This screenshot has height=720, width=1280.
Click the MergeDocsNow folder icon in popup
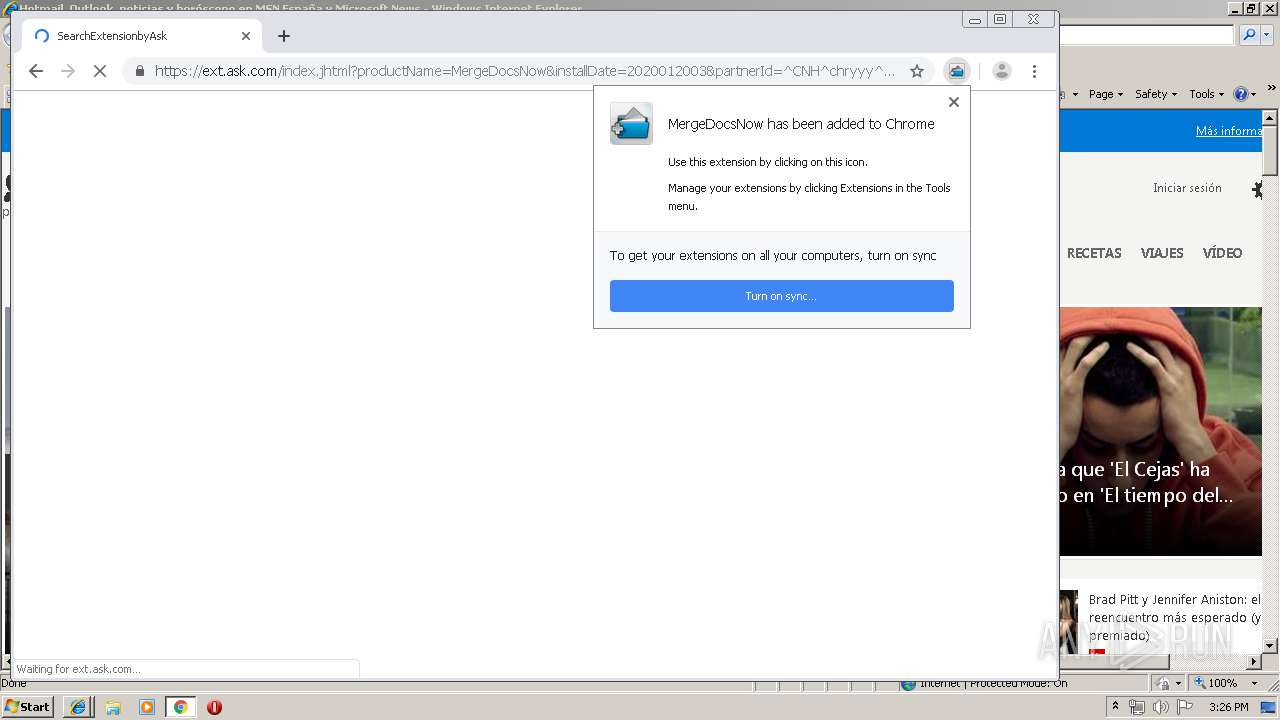click(631, 124)
